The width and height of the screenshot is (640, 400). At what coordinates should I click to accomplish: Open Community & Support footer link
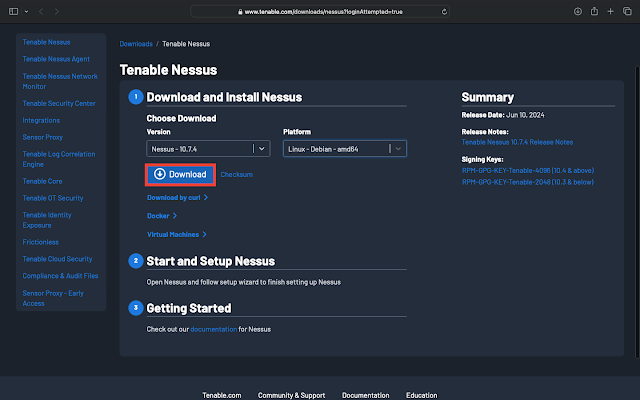click(291, 395)
